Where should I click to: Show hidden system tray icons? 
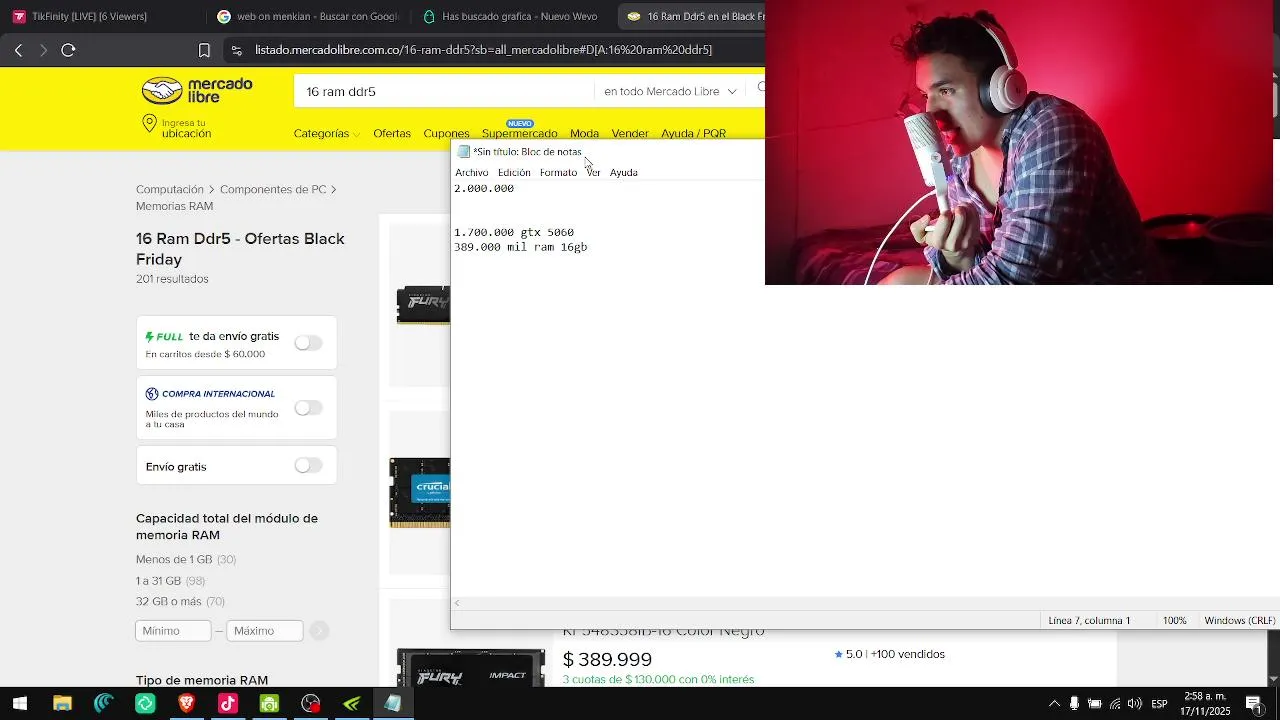click(x=1054, y=704)
